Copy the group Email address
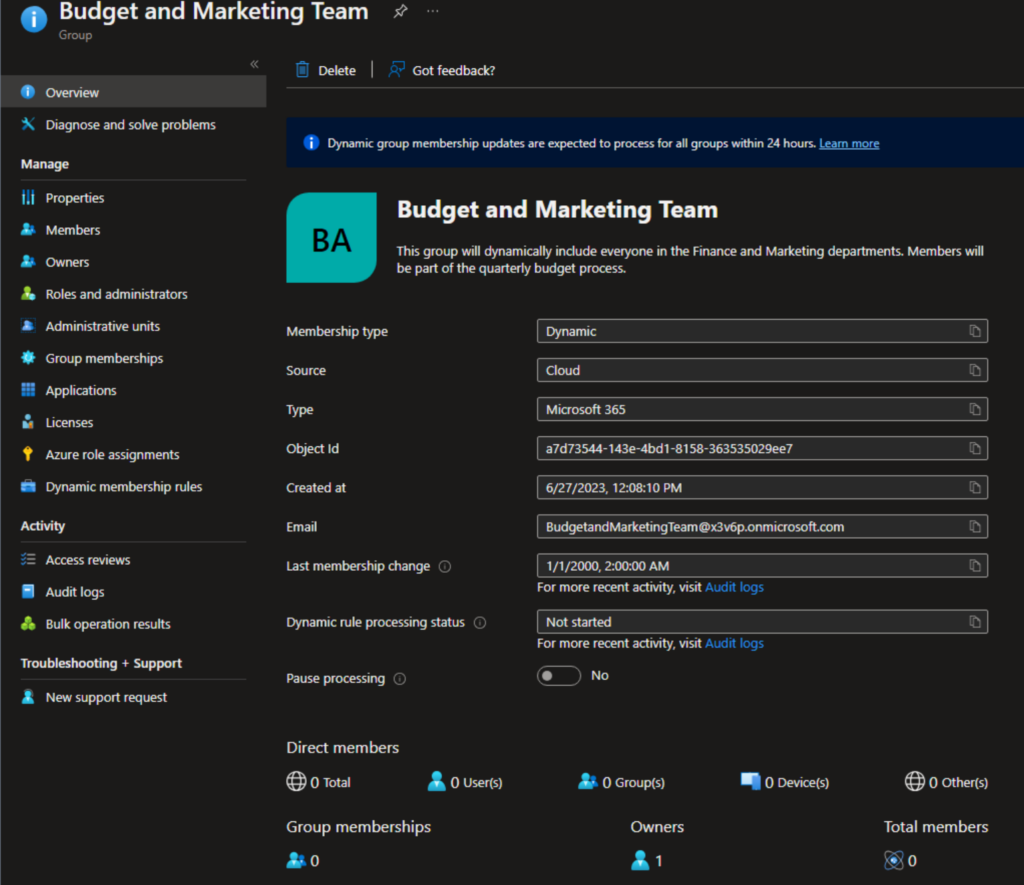The image size is (1024, 885). [x=974, y=526]
